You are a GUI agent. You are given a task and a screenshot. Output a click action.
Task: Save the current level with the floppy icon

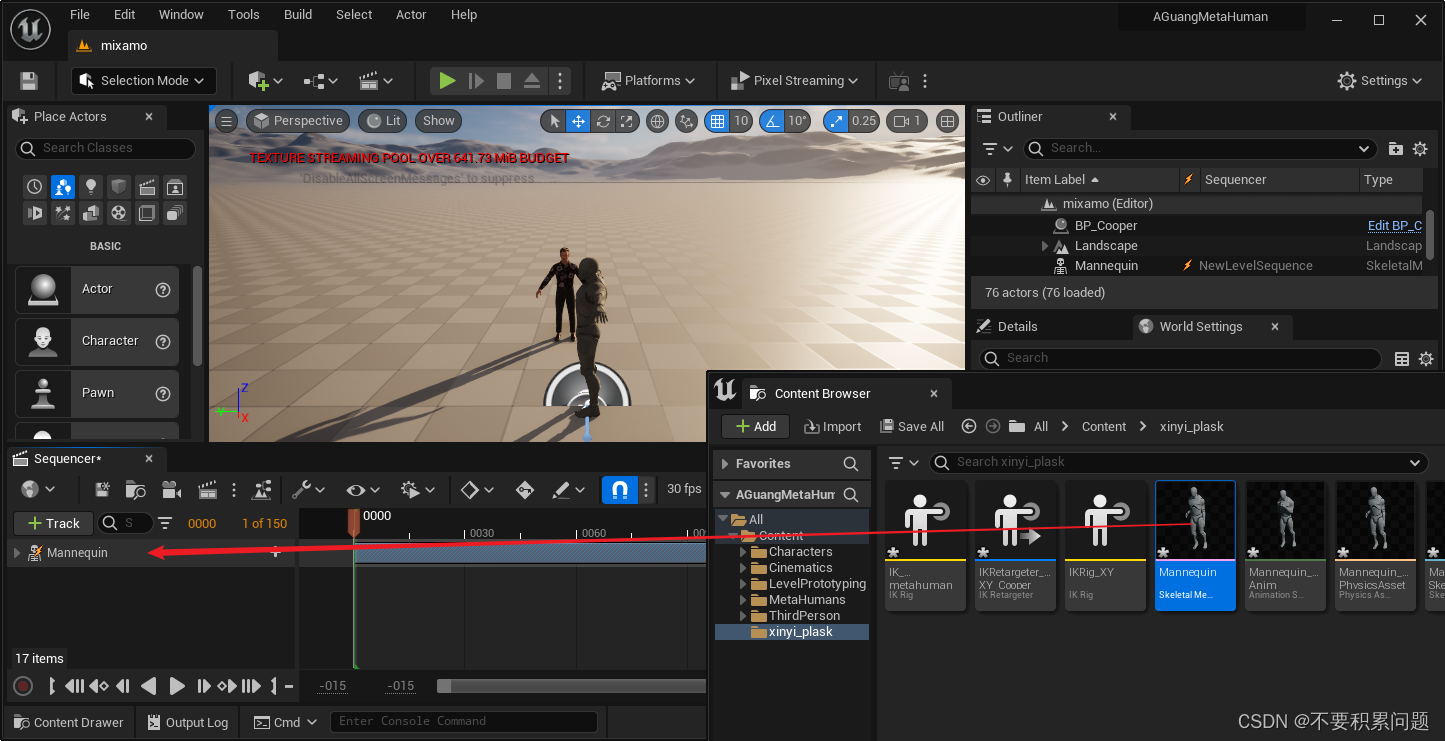(29, 81)
